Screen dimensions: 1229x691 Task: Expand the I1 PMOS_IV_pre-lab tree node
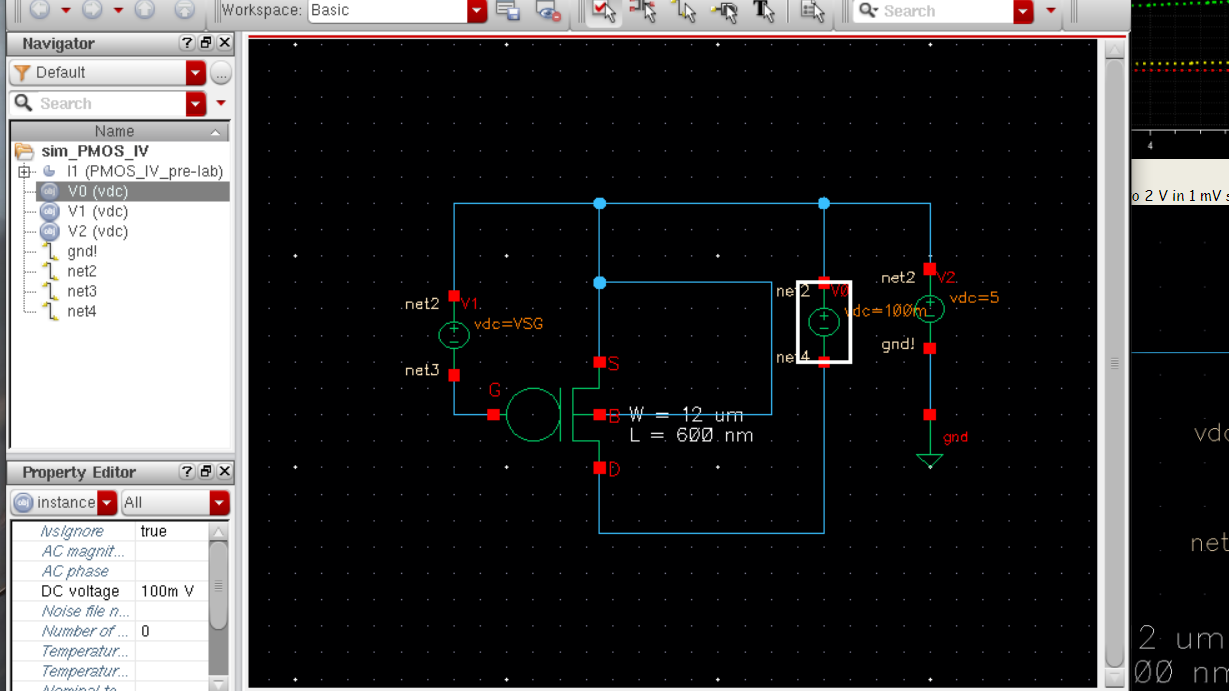(25, 172)
